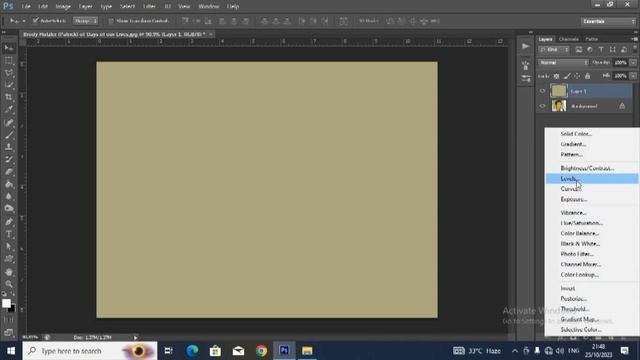Choose Solid Color from the menu
Image resolution: width=640 pixels, height=360 pixels.
point(592,134)
